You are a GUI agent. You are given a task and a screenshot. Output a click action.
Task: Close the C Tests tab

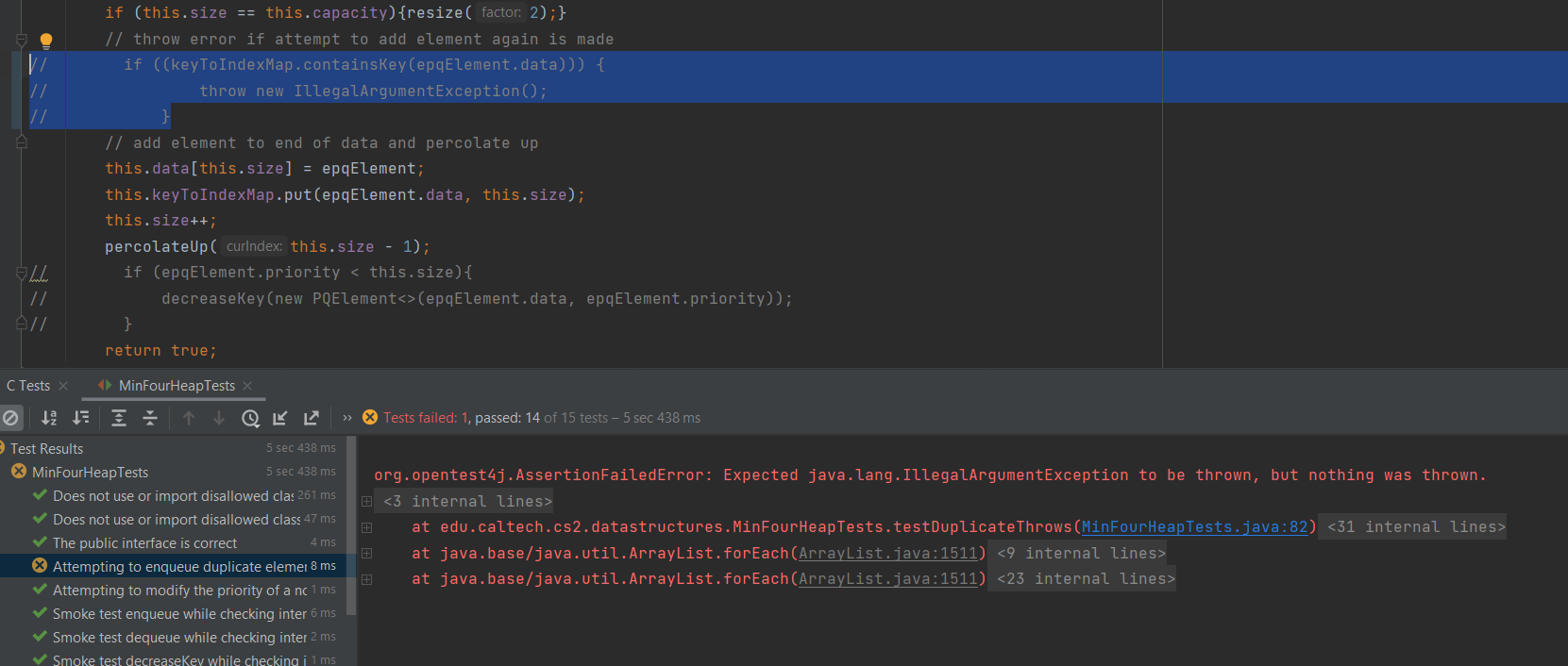63,386
